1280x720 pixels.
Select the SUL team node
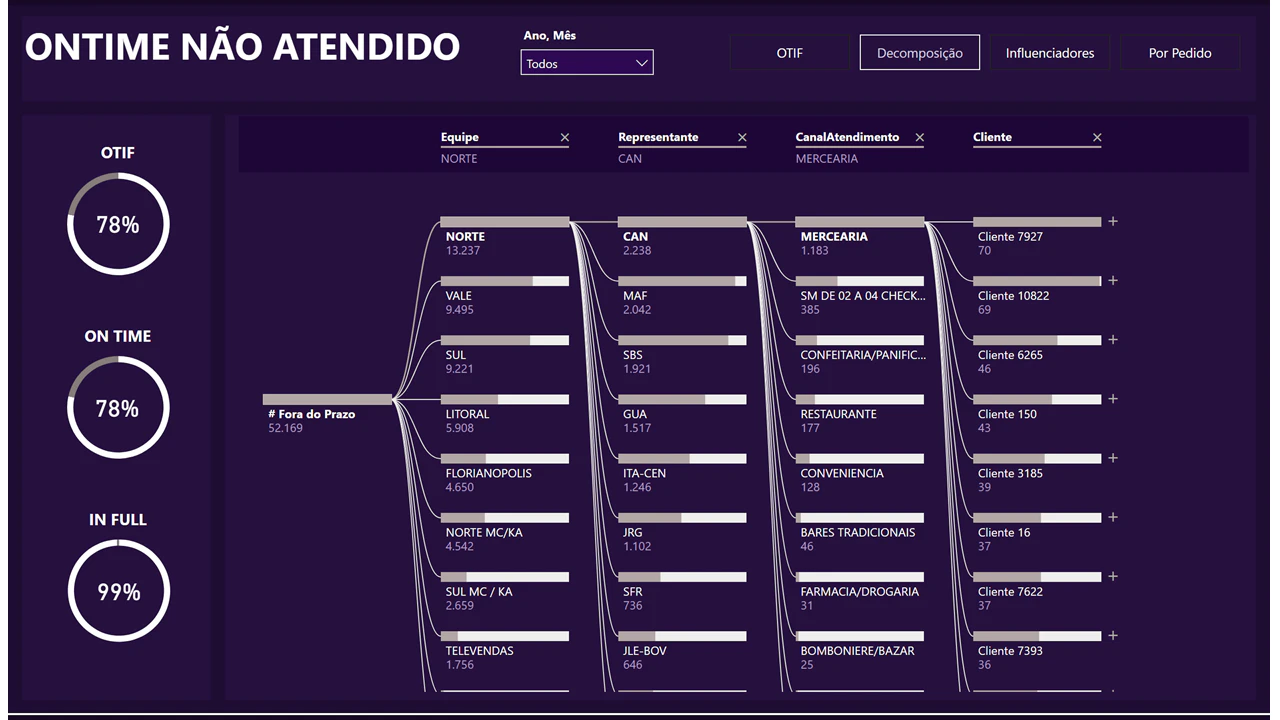pos(505,354)
